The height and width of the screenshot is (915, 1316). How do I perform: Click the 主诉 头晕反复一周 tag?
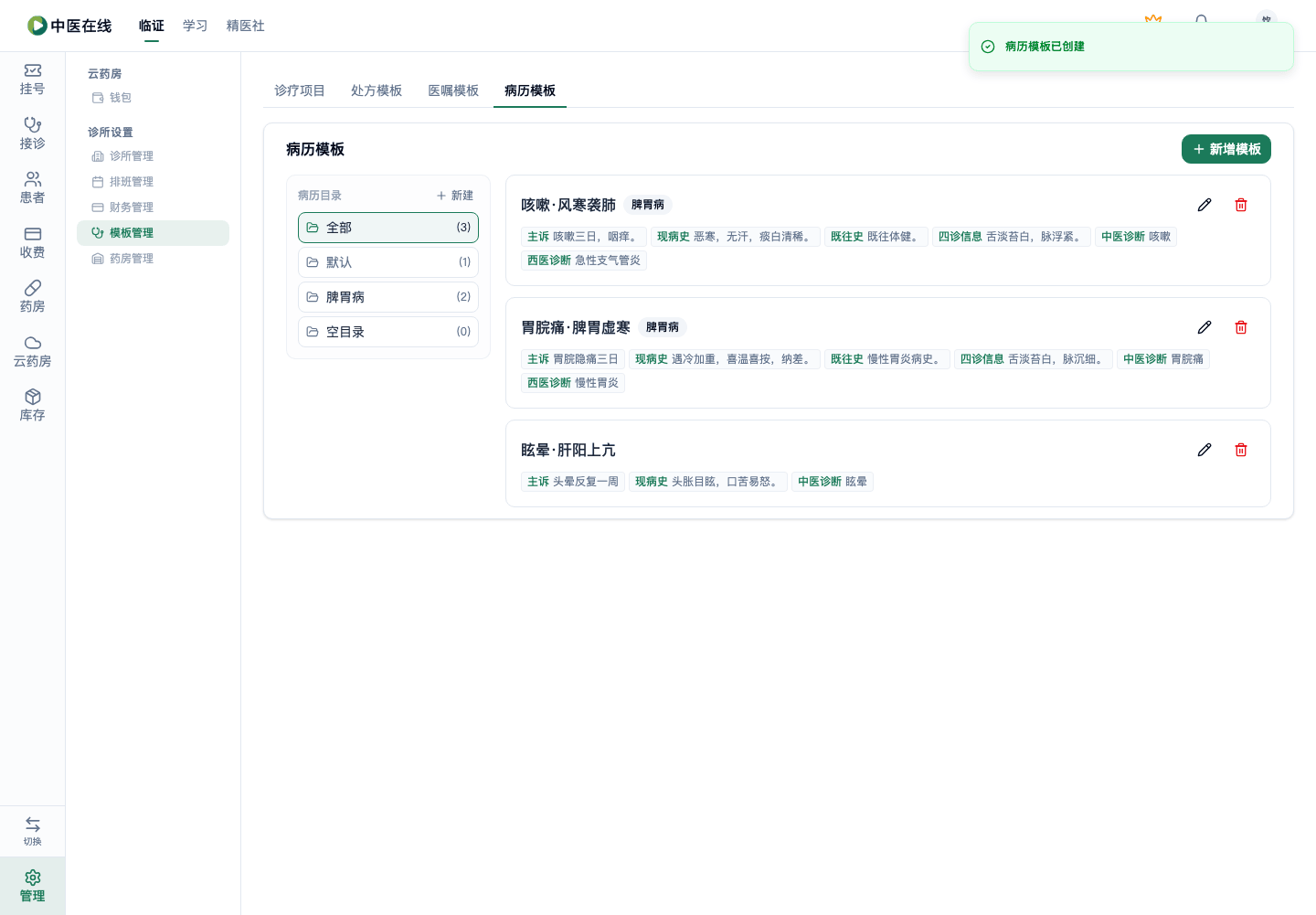(573, 482)
